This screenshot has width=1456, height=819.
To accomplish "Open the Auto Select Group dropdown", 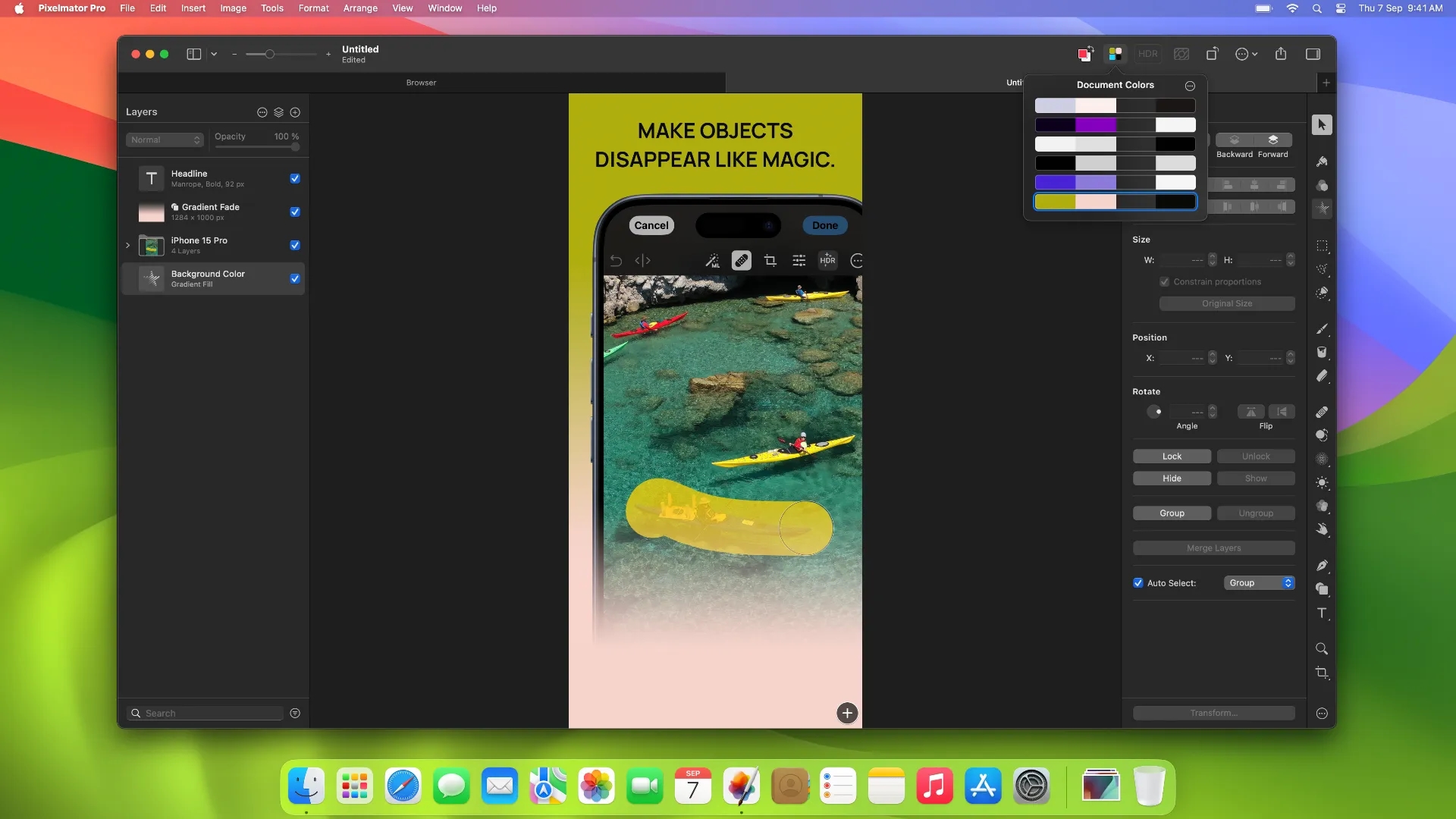I will 1258,582.
